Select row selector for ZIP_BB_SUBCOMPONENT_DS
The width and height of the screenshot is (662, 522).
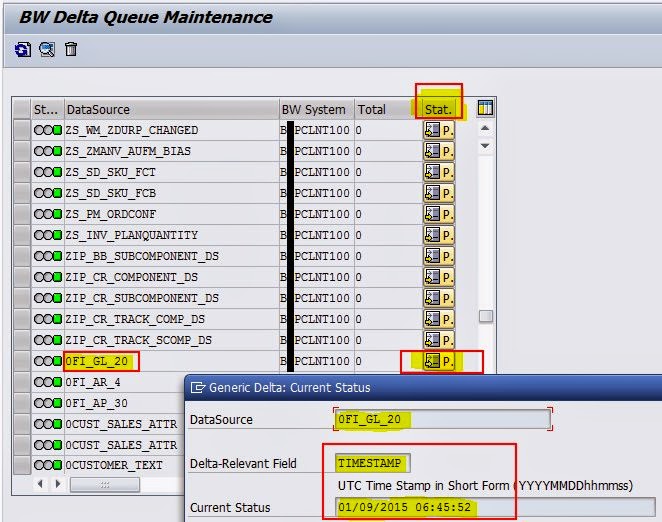[22, 256]
